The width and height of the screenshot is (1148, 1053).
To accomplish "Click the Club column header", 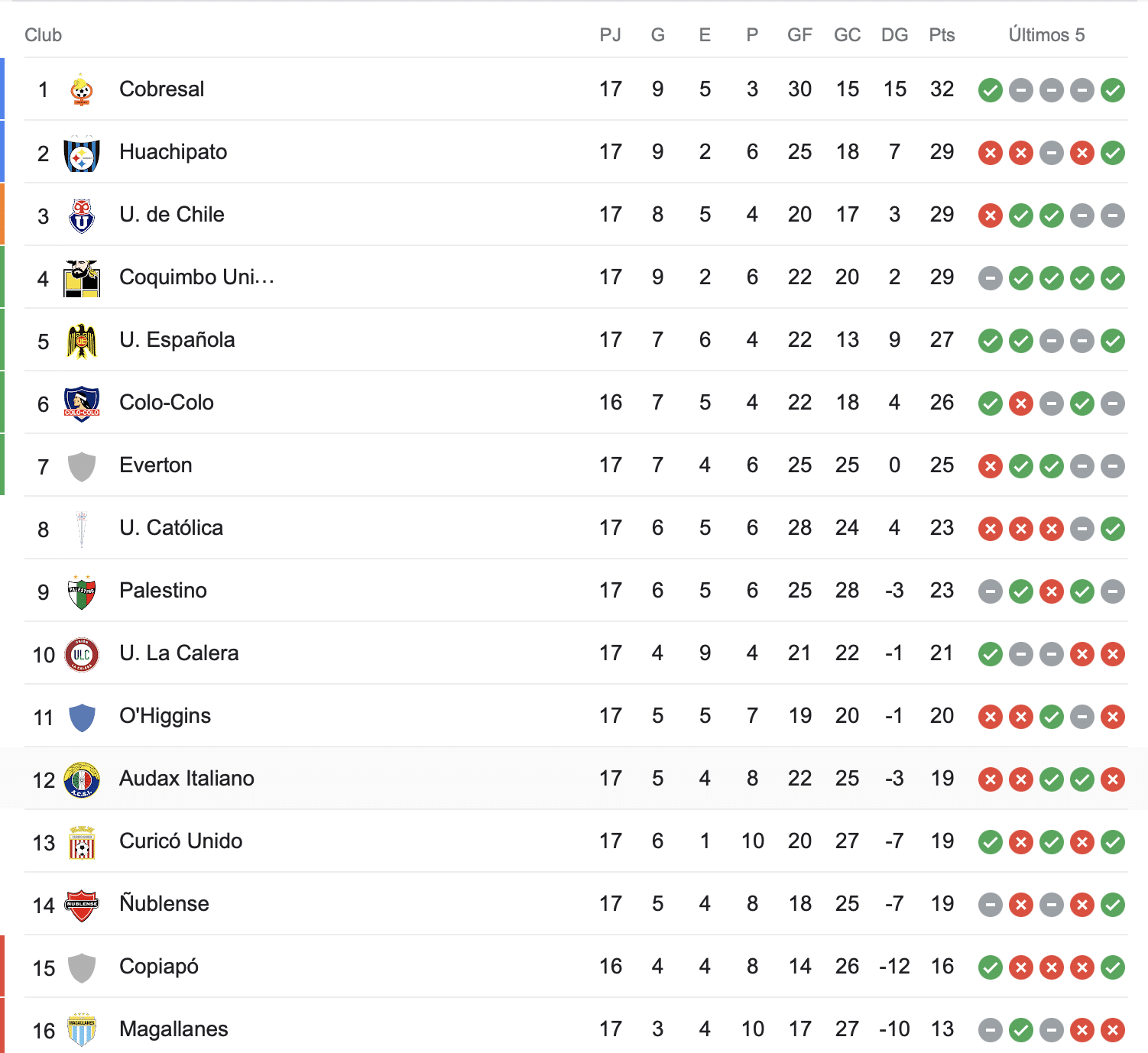I will point(43,34).
